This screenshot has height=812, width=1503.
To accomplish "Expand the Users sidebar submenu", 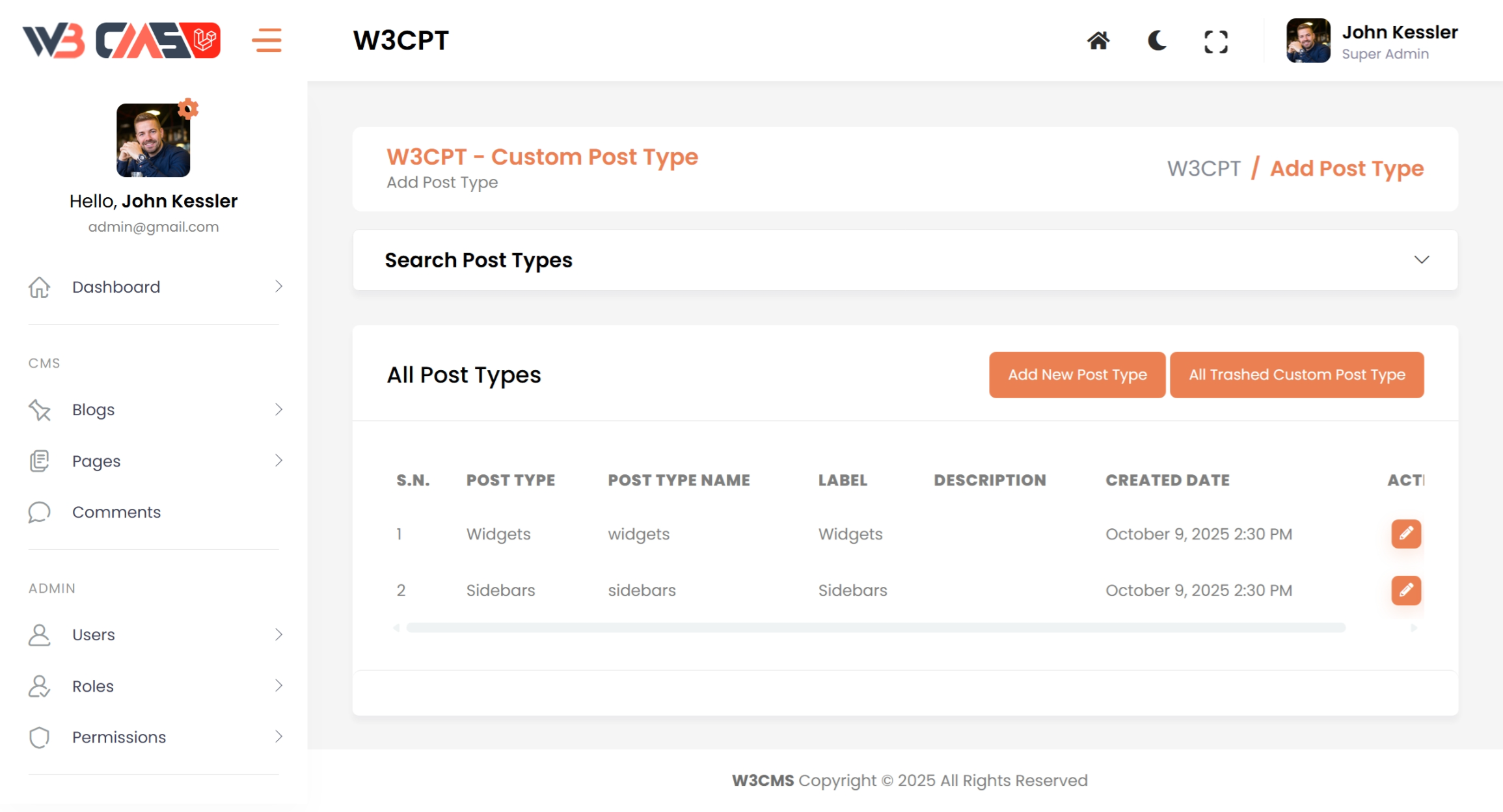I will [278, 634].
